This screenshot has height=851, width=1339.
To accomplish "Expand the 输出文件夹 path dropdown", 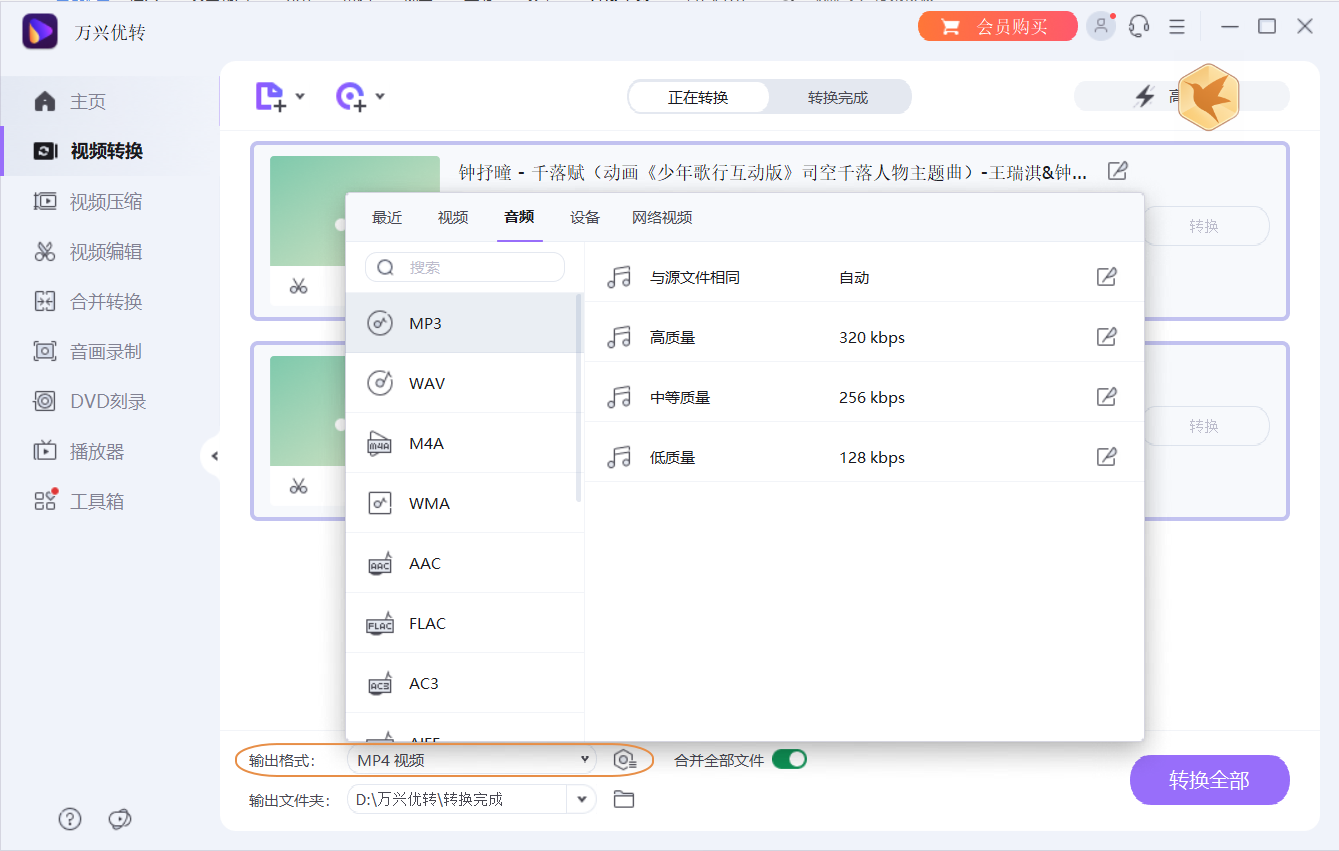I will click(x=581, y=799).
